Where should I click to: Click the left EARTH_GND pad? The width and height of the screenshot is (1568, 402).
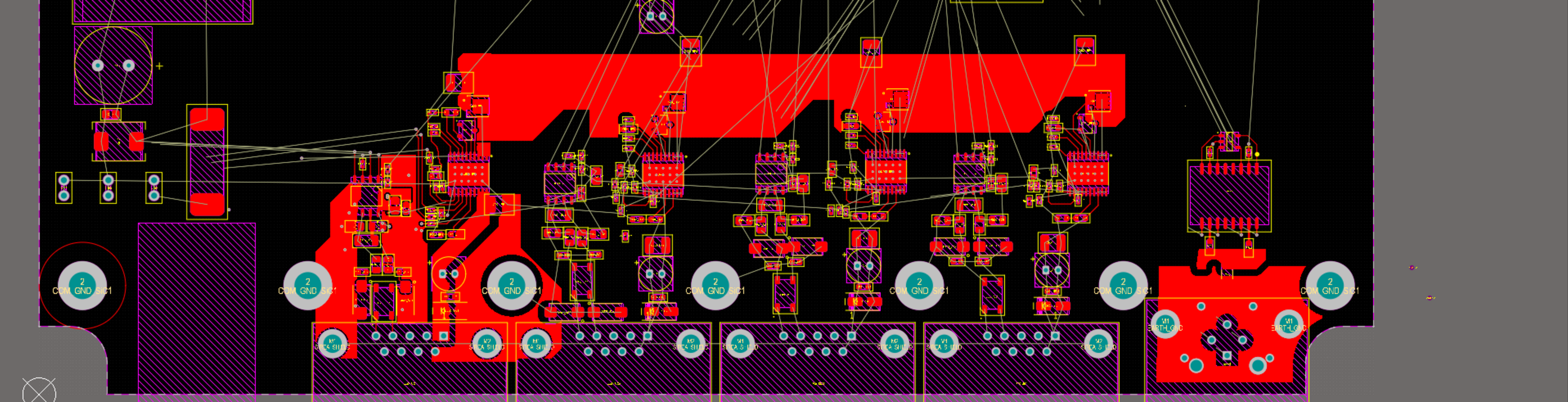(1165, 324)
